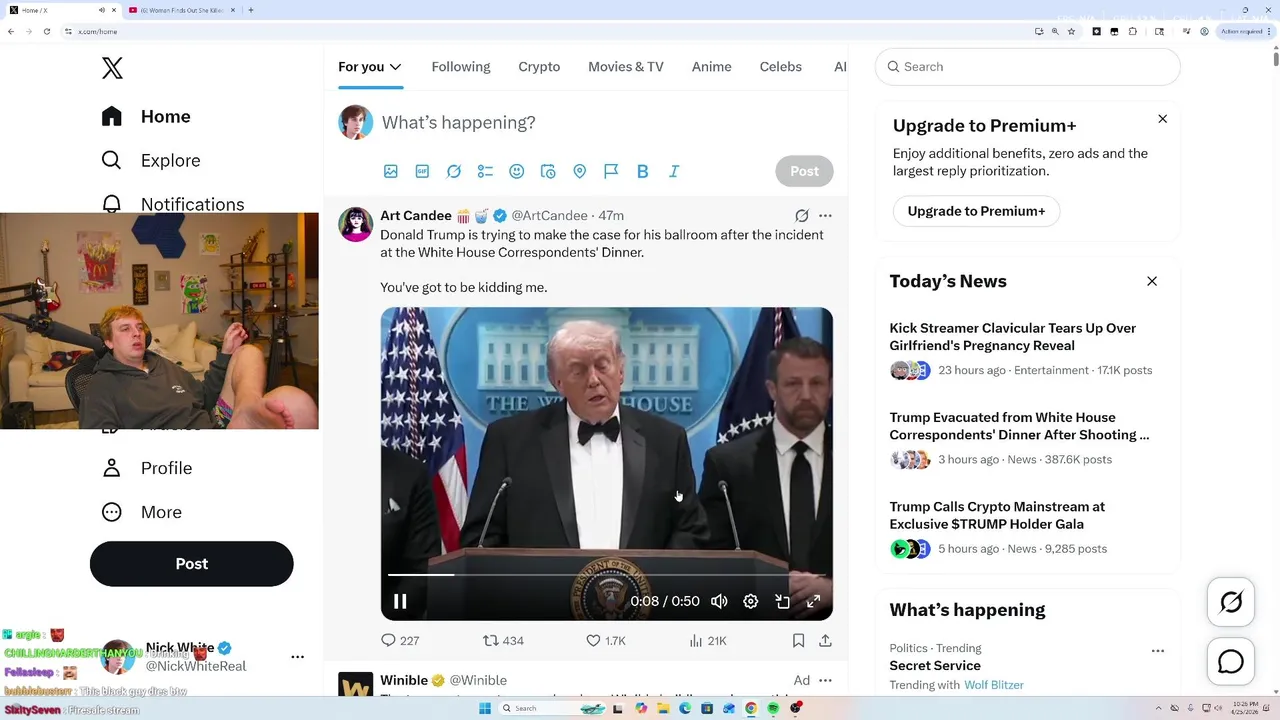This screenshot has width=1280, height=720.
Task: Add a poll to the post
Action: tap(485, 172)
